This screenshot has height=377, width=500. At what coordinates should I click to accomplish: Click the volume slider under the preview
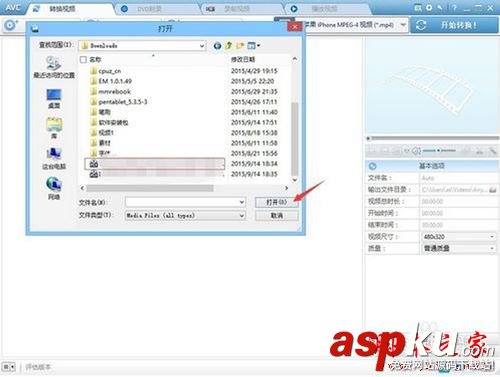439,151
